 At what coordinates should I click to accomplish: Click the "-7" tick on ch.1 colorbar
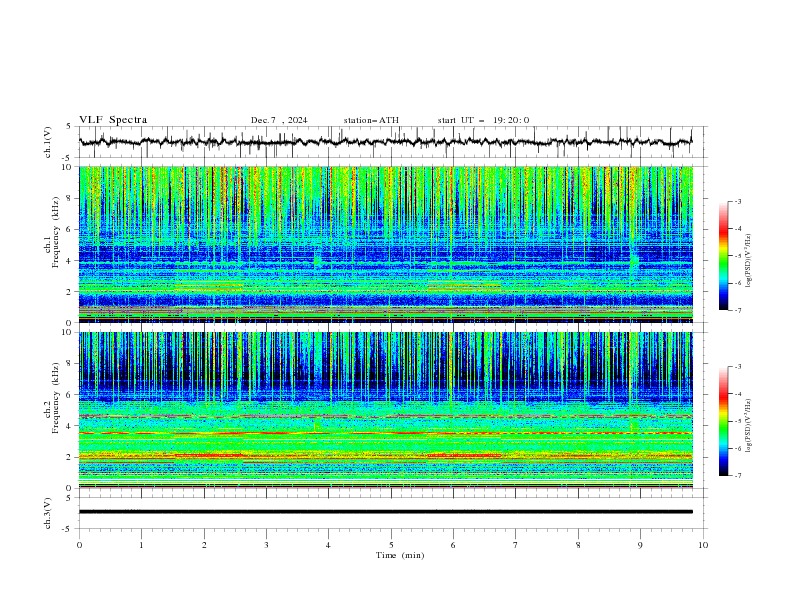[x=738, y=311]
